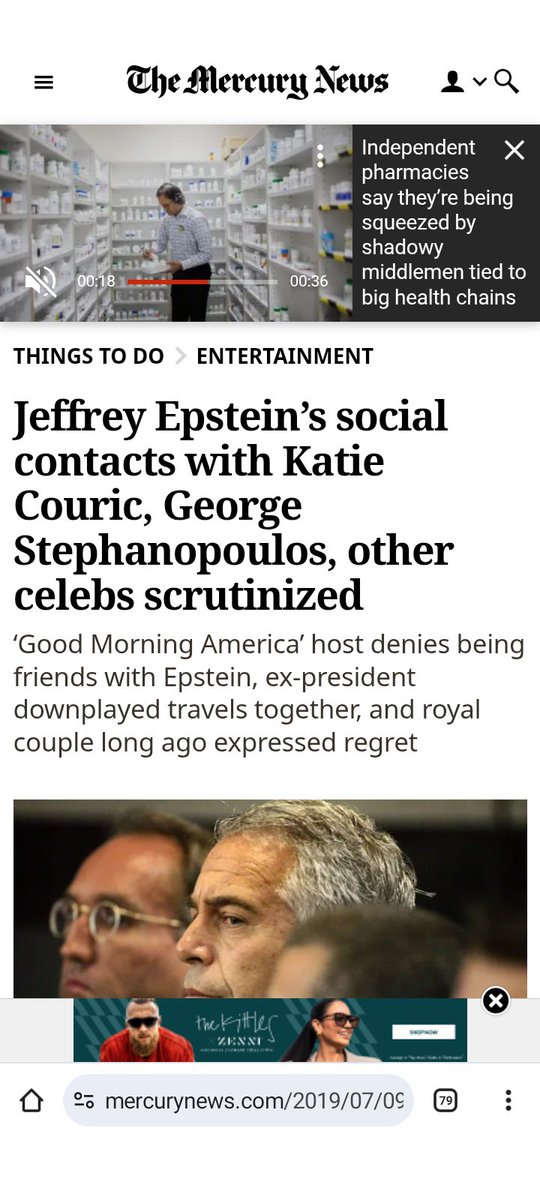Open the site info icon in address bar
Viewport: 540px width, 1200px height.
click(x=84, y=1101)
